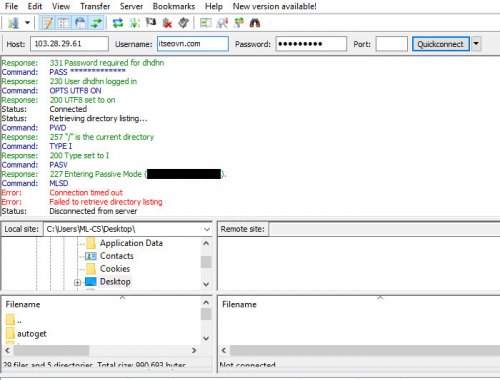Click the Username input field
This screenshot has height=380, width=500.
[193, 44]
